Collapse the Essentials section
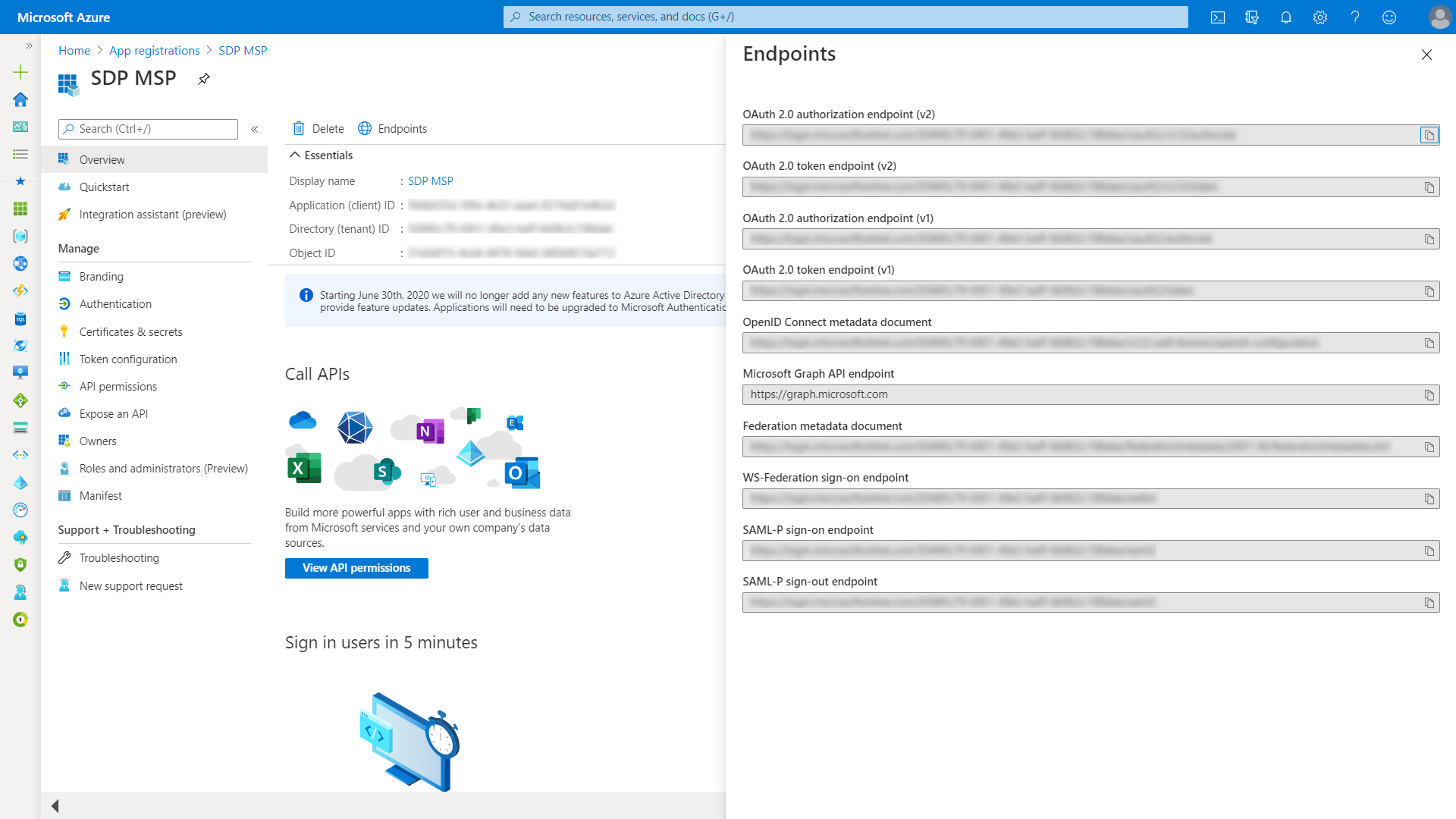This screenshot has height=819, width=1456. click(295, 155)
